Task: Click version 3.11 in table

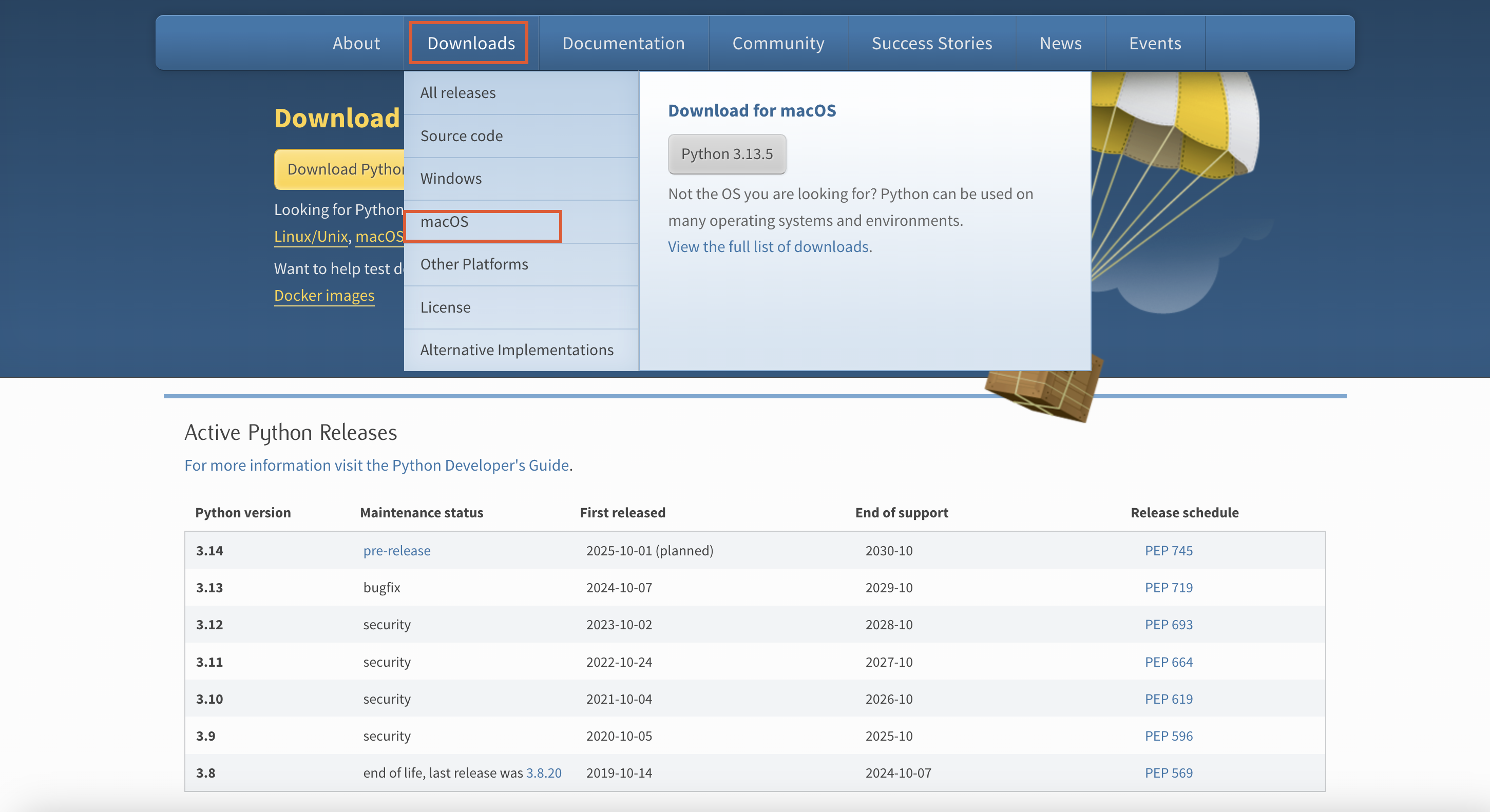Action: [x=209, y=662]
